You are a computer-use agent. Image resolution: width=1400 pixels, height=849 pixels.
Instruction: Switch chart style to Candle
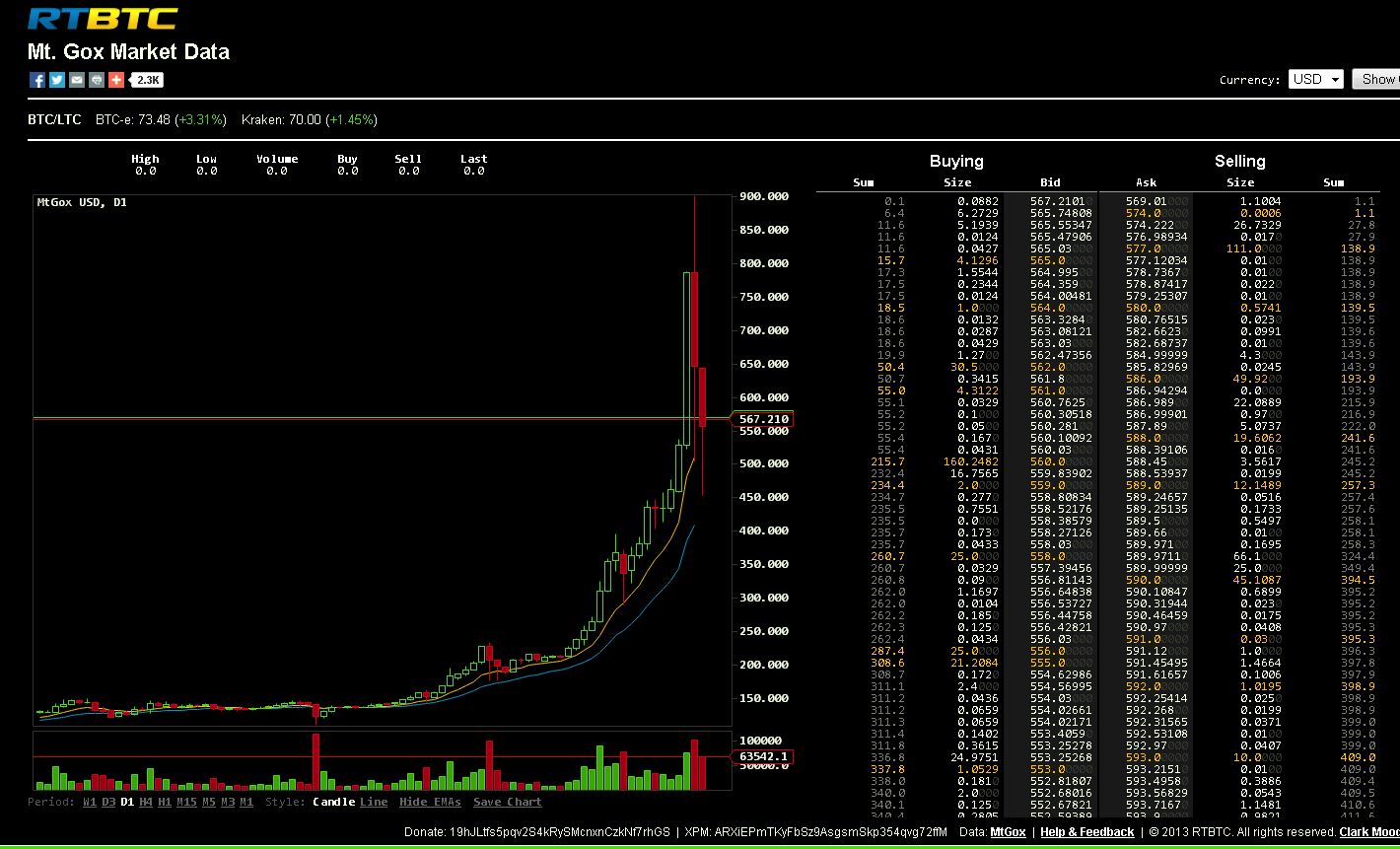click(x=333, y=802)
